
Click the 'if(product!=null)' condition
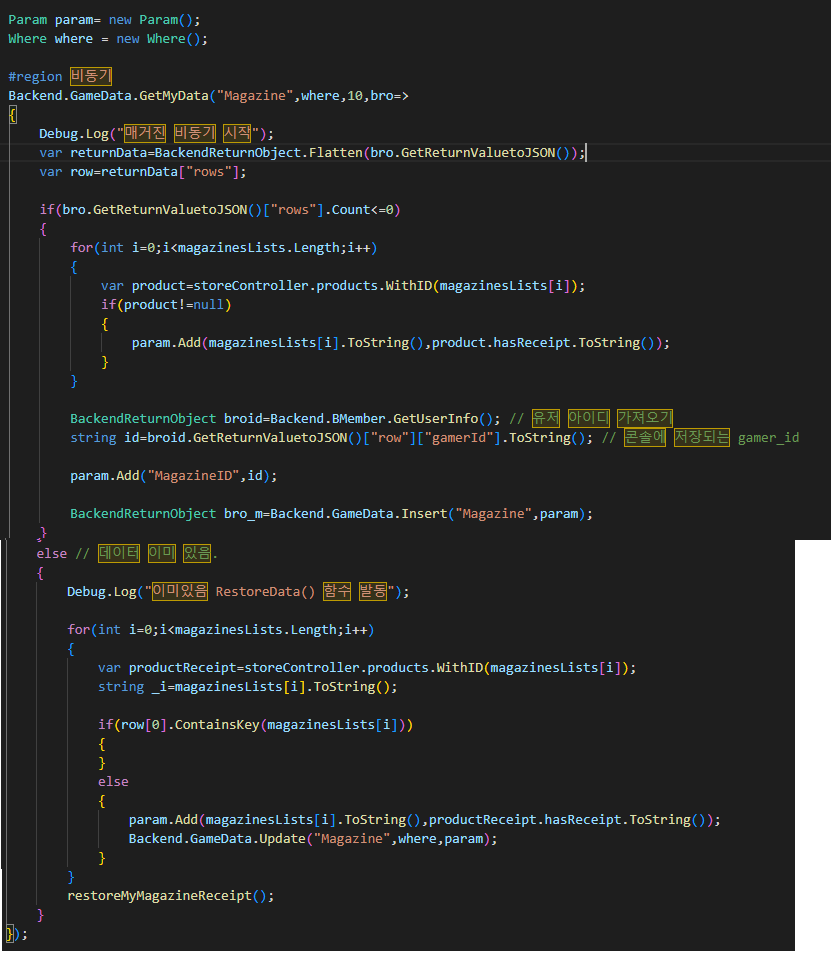(x=166, y=305)
